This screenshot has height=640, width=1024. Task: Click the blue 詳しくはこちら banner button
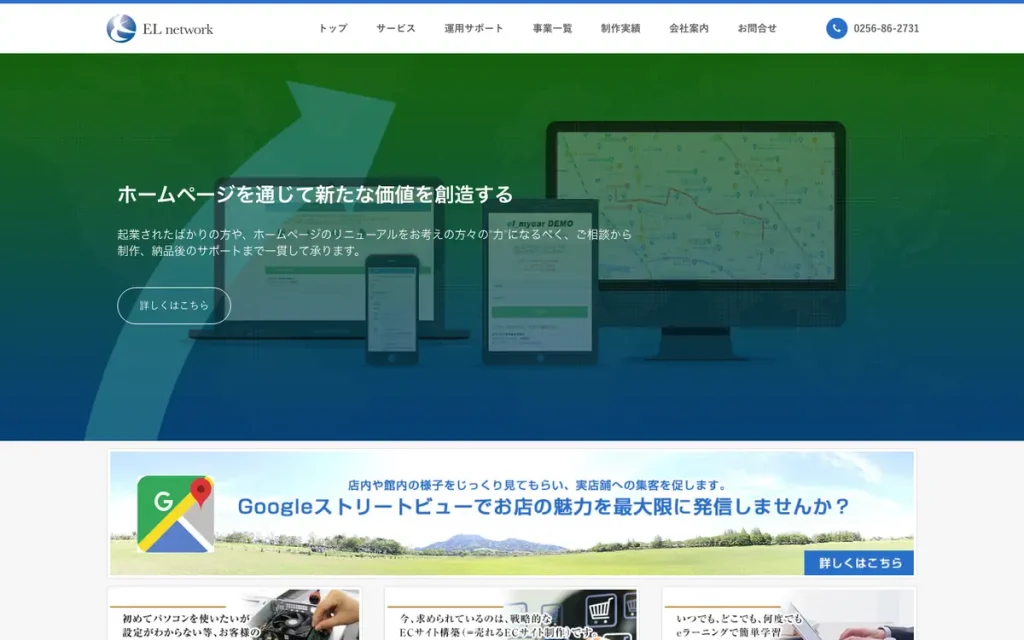click(859, 563)
